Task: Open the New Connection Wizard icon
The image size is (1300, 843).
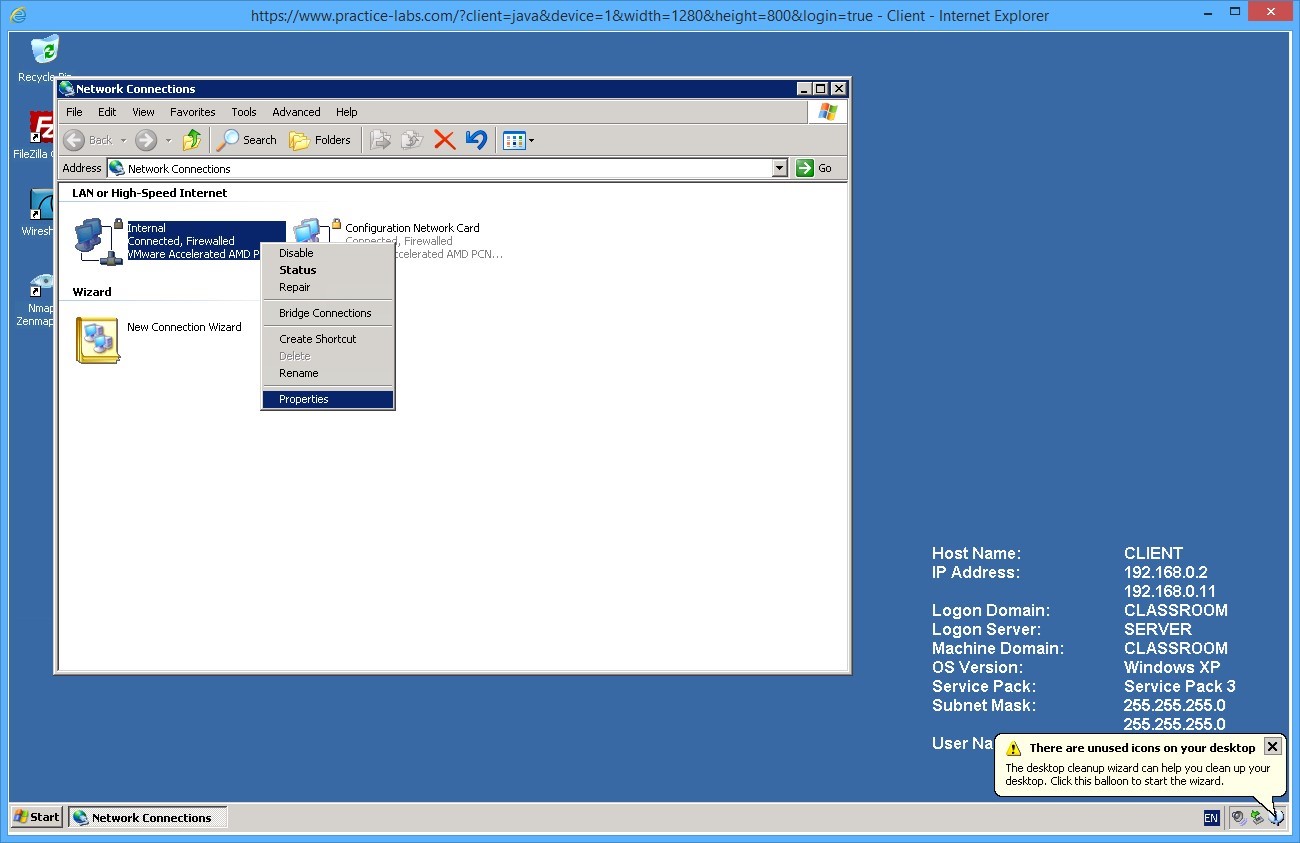Action: pyautogui.click(x=98, y=340)
